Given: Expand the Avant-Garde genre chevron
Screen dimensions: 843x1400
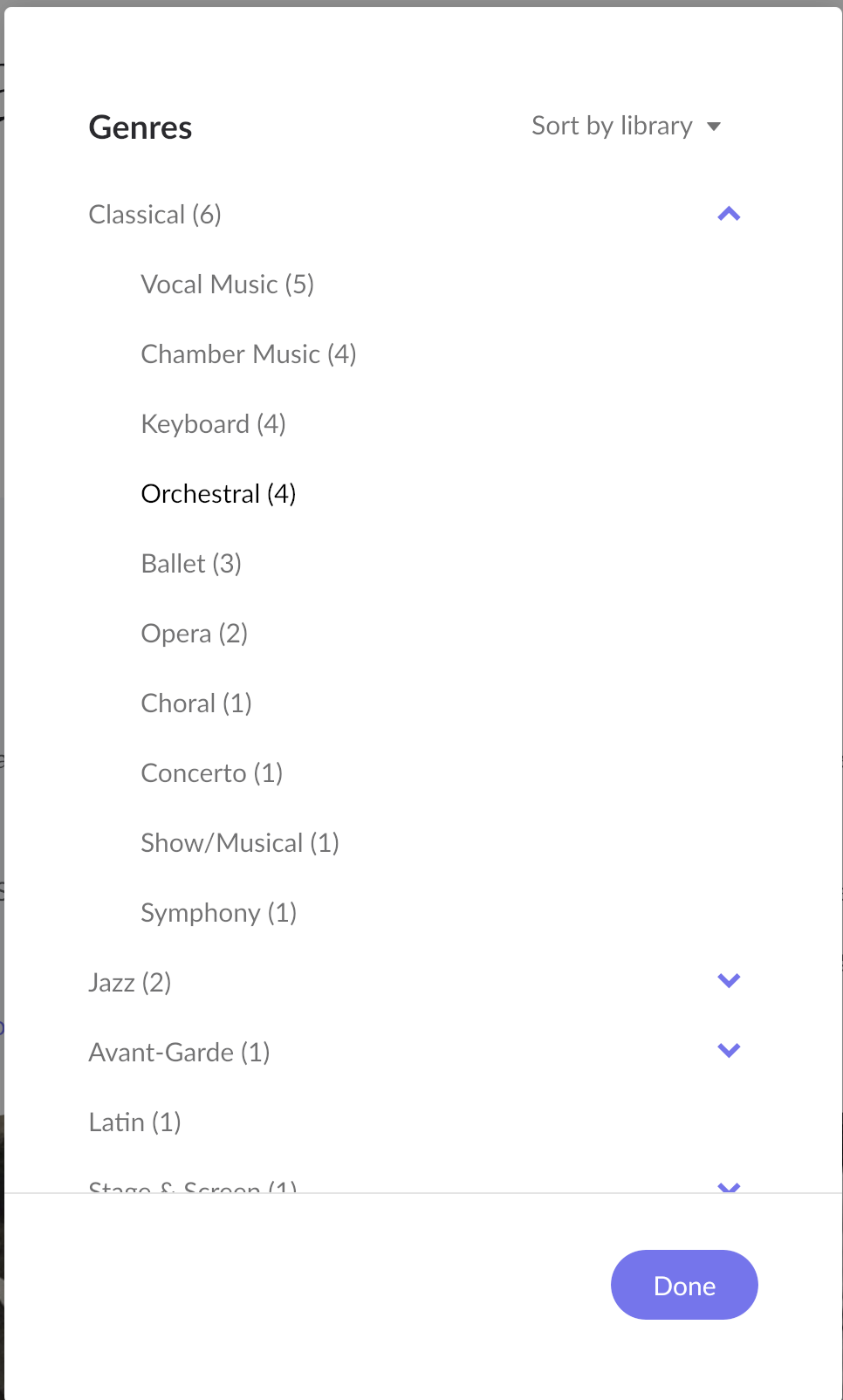Looking at the screenshot, I should pyautogui.click(x=729, y=1051).
